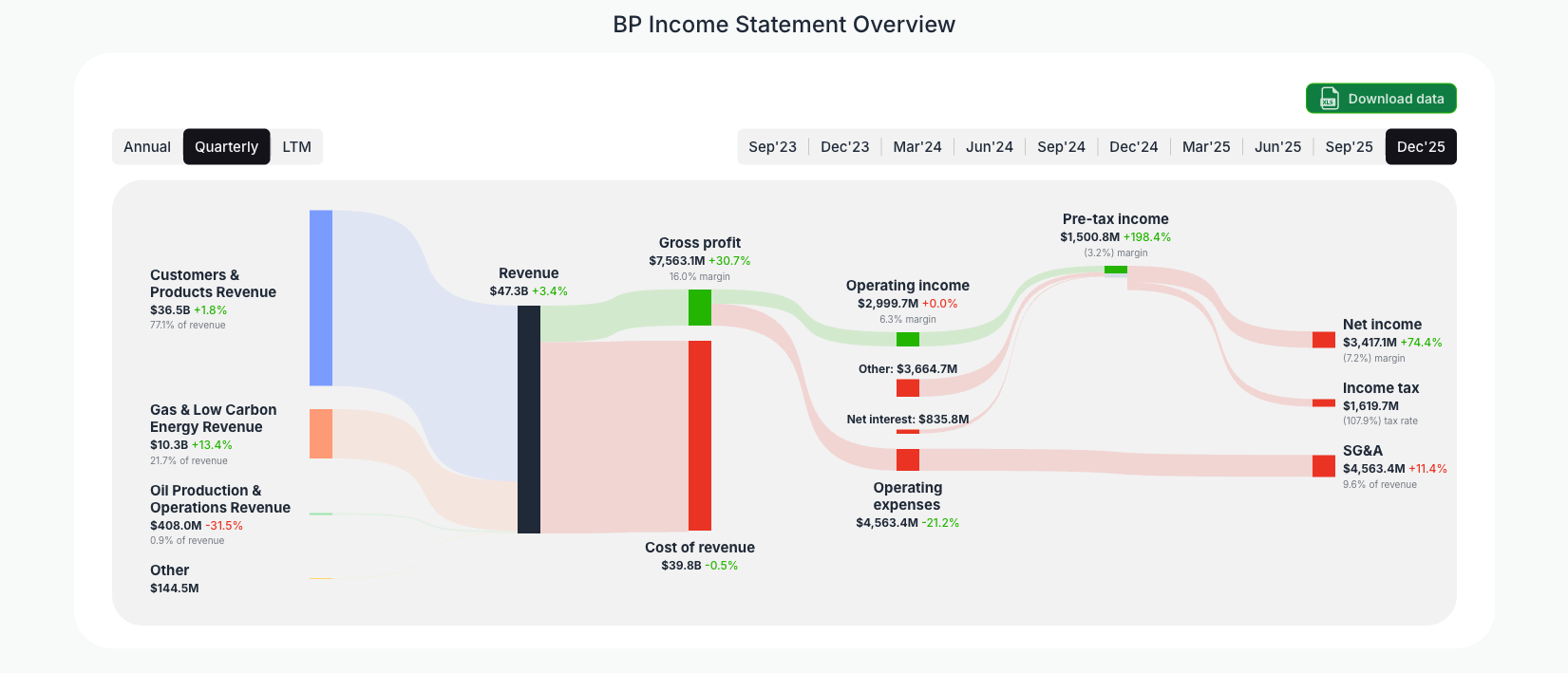Open the Dec'23 quarter tab
The width and height of the screenshot is (1568, 673).
(844, 146)
